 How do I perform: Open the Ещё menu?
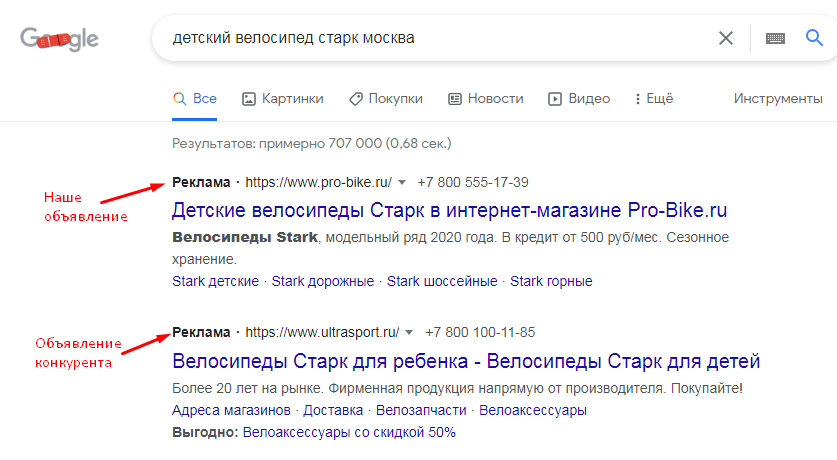[653, 99]
